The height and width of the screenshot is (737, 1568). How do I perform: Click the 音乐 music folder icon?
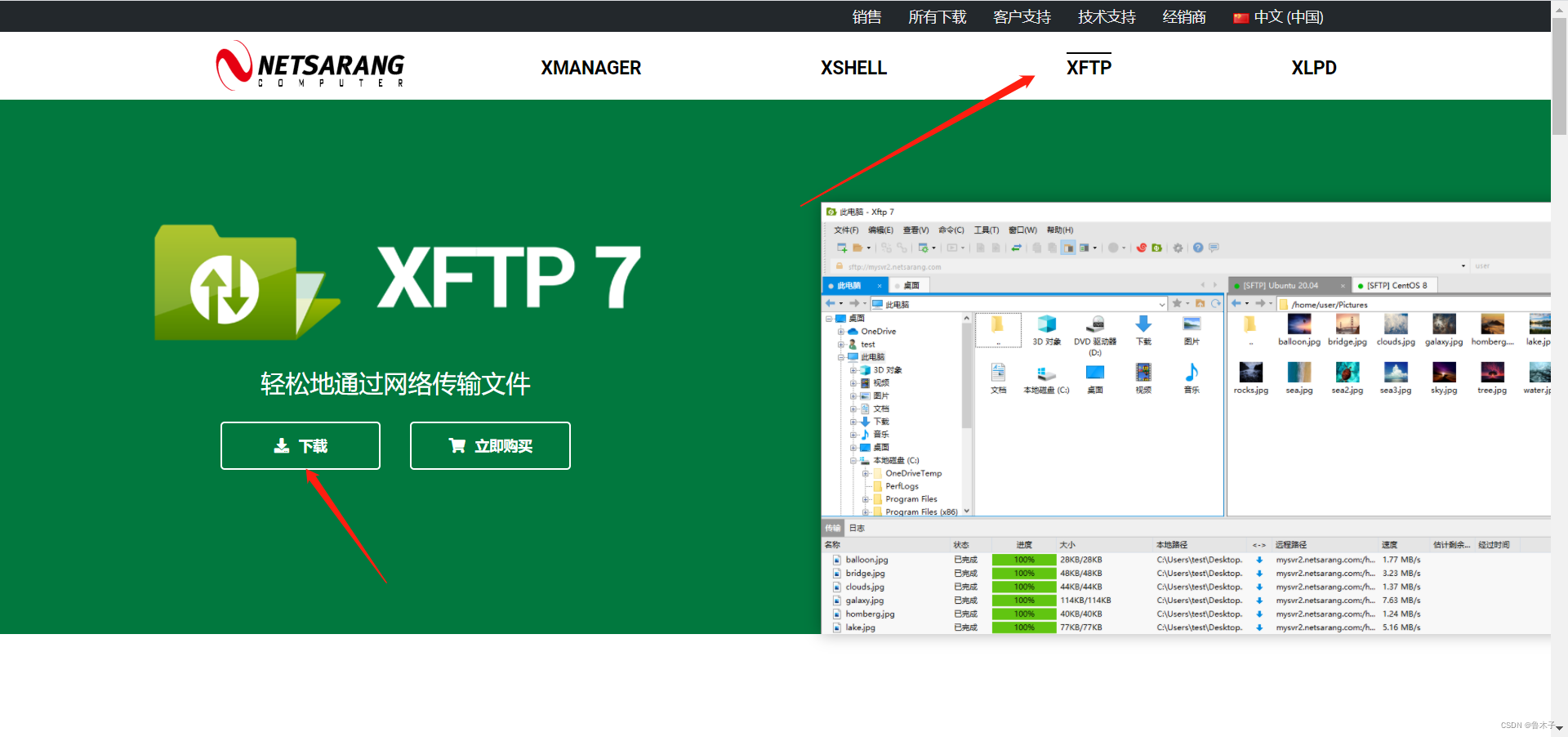tap(1192, 379)
